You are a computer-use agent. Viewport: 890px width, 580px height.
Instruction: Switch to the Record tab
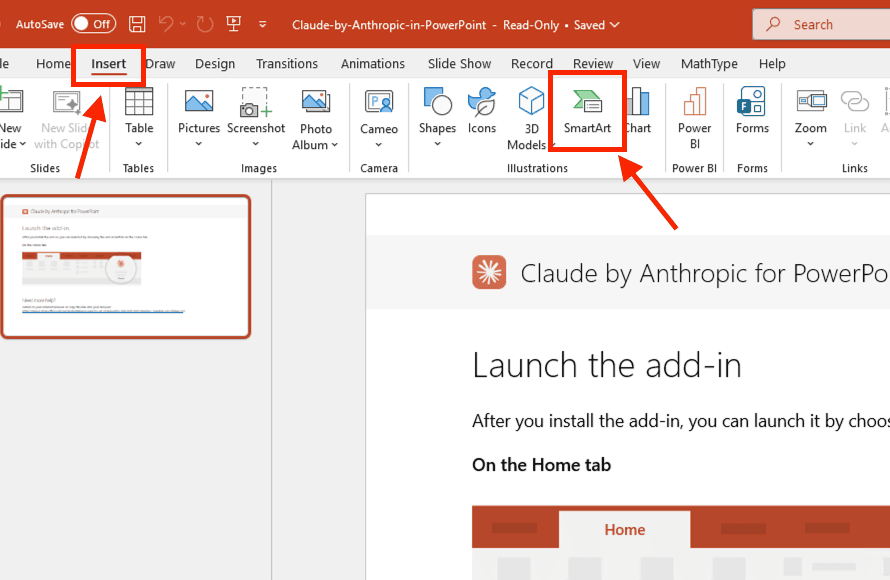point(531,64)
